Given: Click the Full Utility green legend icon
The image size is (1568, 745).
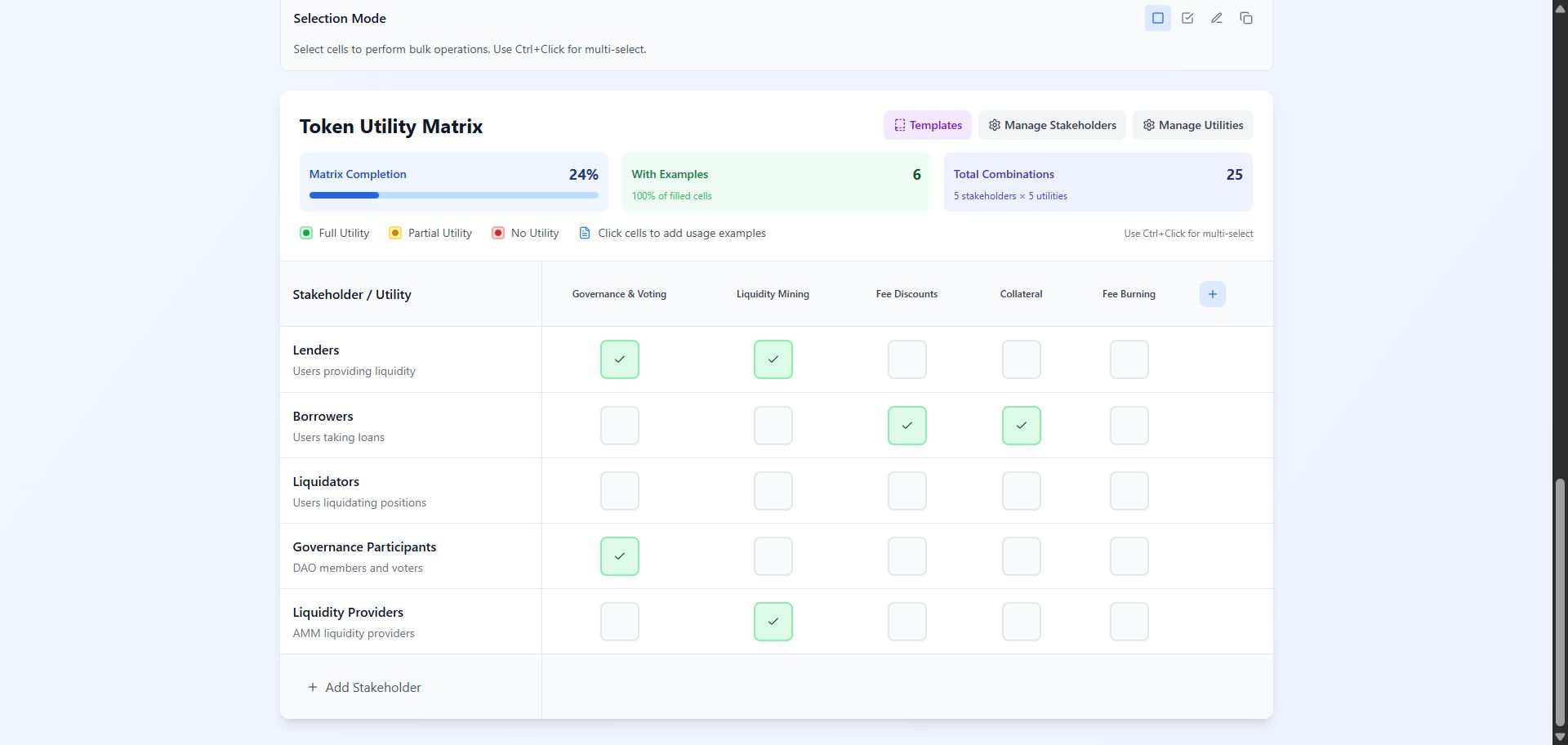Looking at the screenshot, I should (x=306, y=233).
